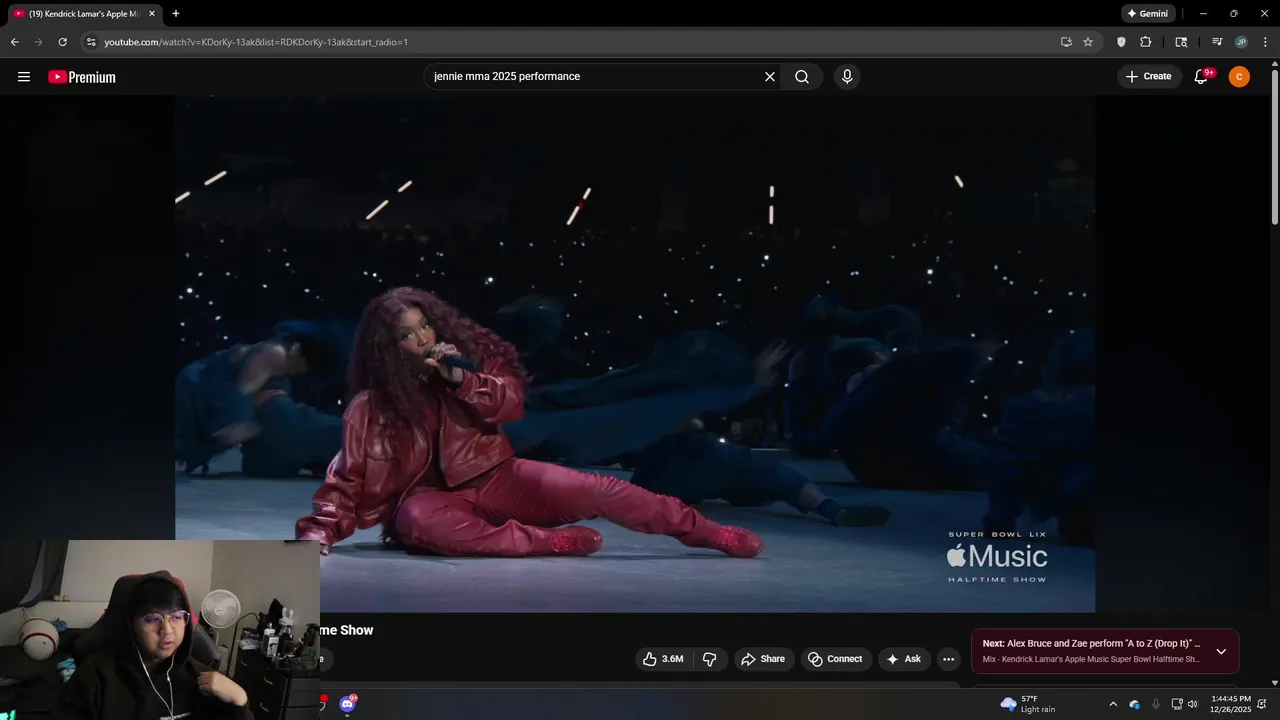1280x720 pixels.
Task: Open weather widget 57°F Light rain
Action: coord(1029,704)
